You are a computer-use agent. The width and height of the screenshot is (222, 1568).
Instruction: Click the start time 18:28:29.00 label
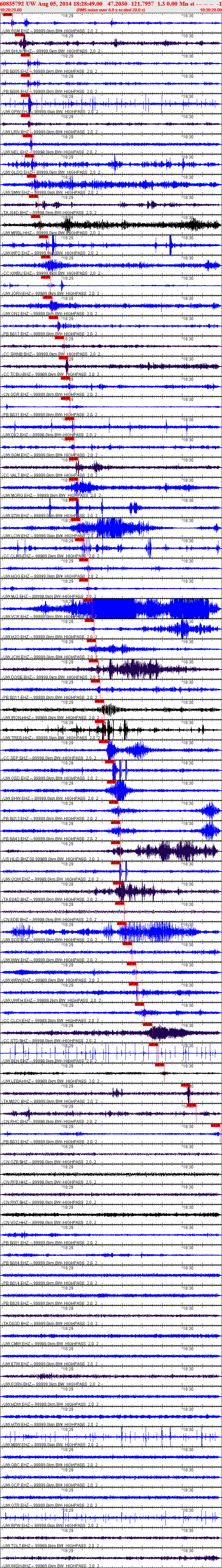[11, 10]
